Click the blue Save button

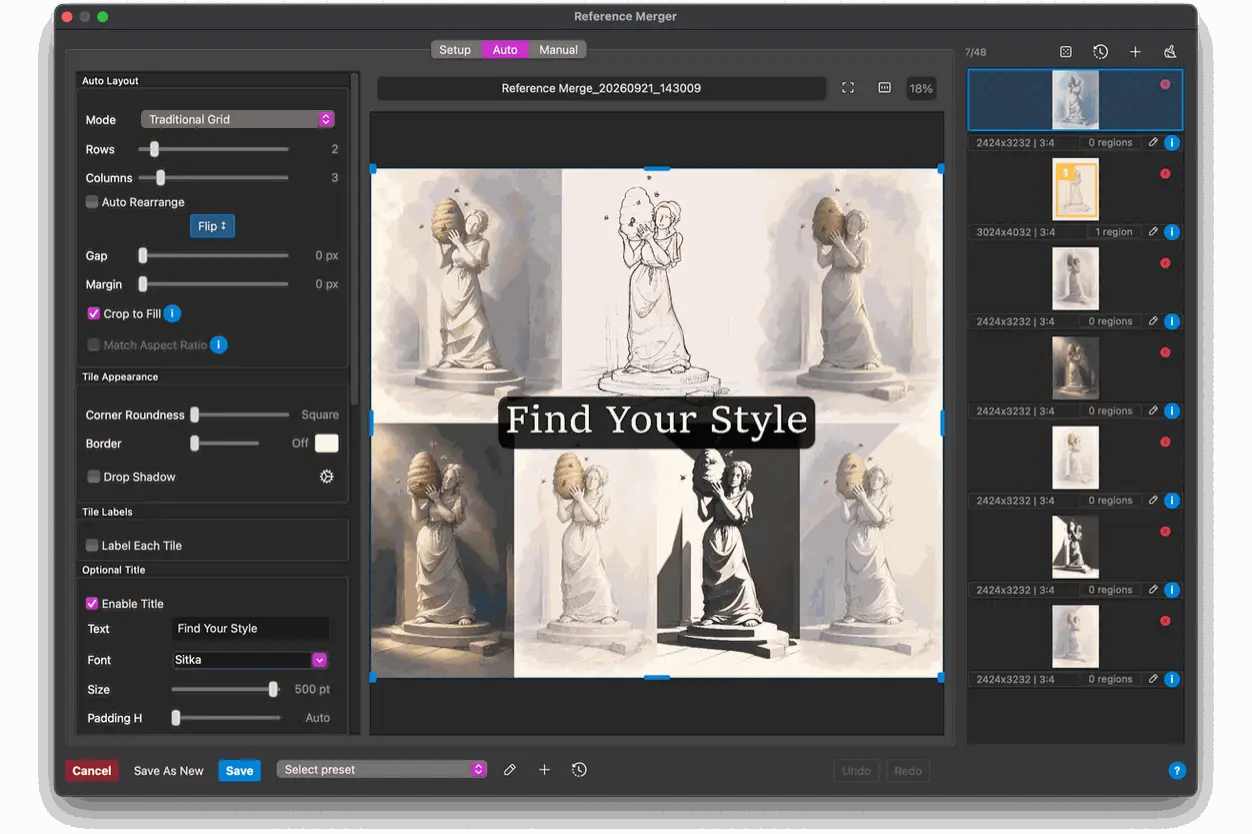[x=240, y=771]
